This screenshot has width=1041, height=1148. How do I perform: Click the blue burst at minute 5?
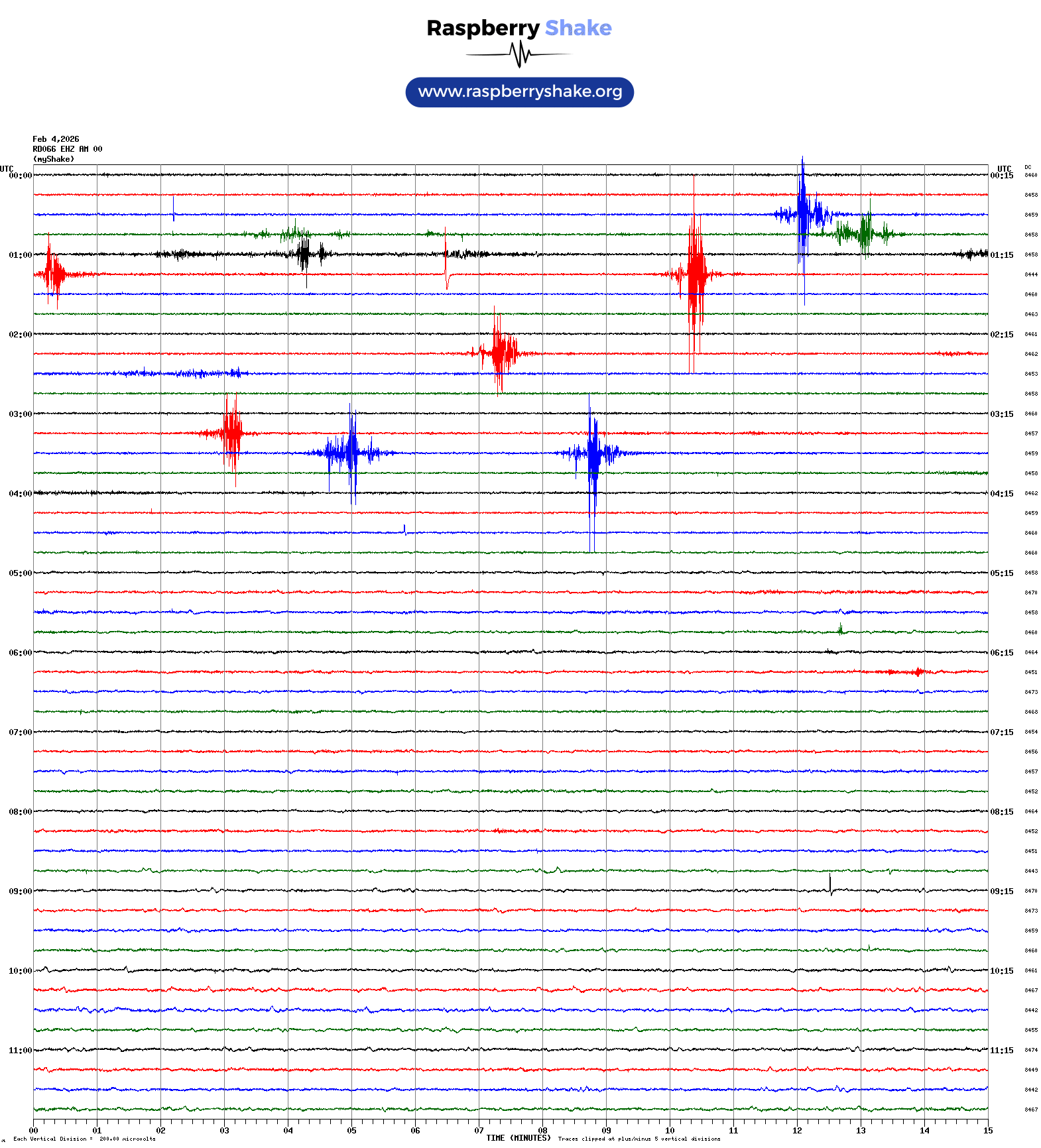tap(351, 453)
